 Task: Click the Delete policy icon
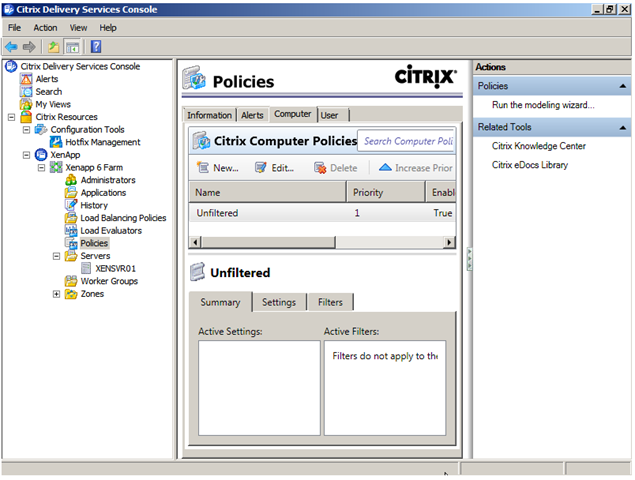tap(320, 168)
